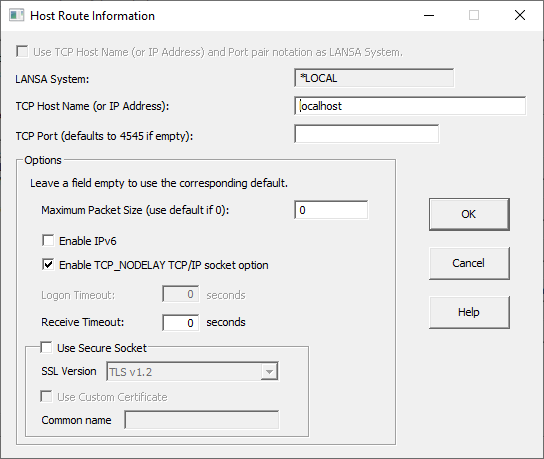Uncheck Enable TCP_NODELAY socket option
The height and width of the screenshot is (459, 544).
[48, 264]
